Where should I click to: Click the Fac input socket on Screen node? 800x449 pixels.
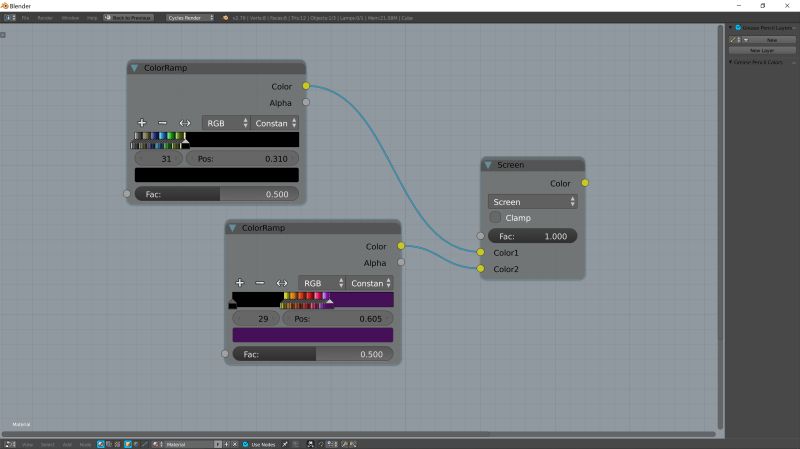[x=481, y=236]
